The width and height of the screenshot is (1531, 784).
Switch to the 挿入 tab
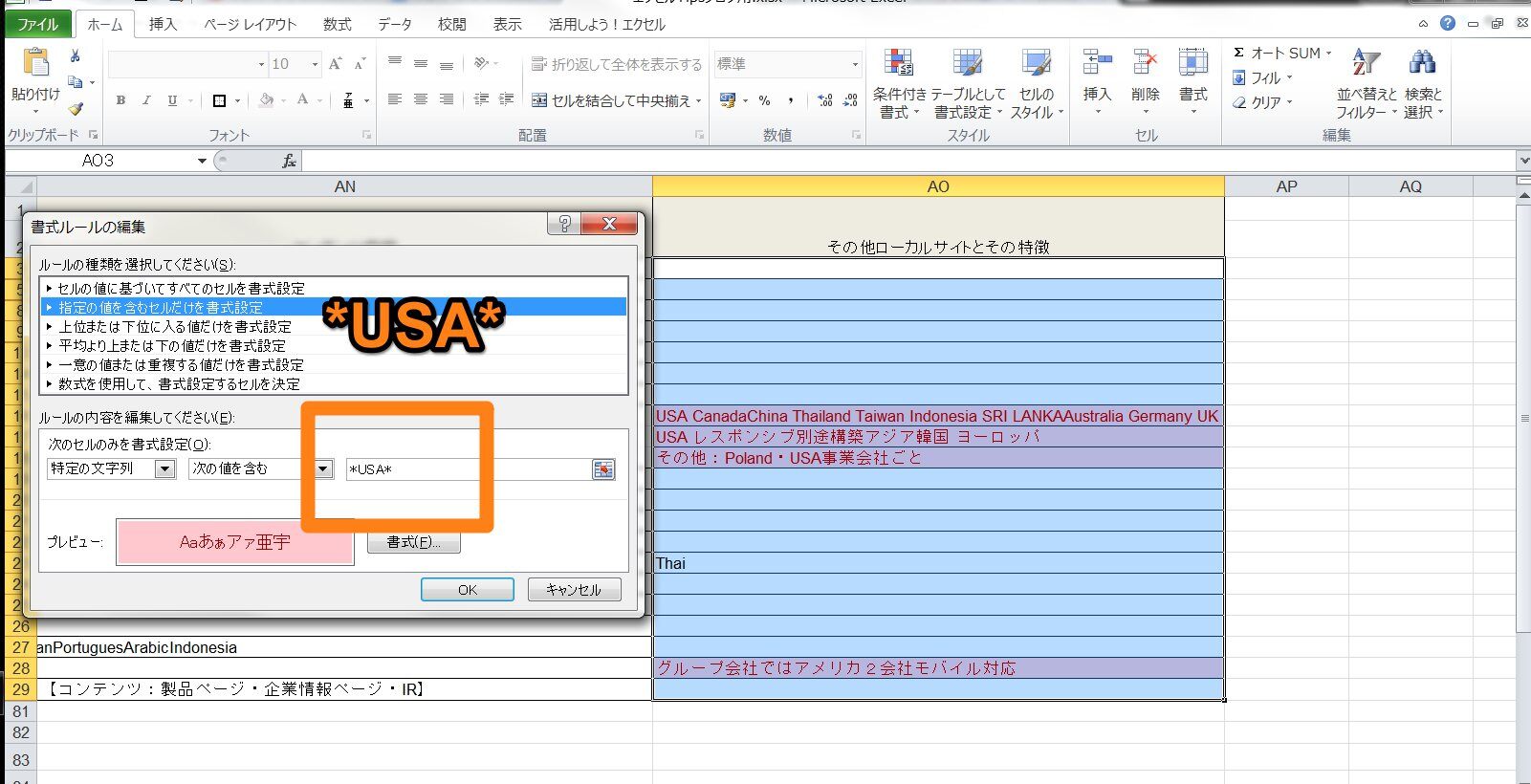pyautogui.click(x=164, y=24)
